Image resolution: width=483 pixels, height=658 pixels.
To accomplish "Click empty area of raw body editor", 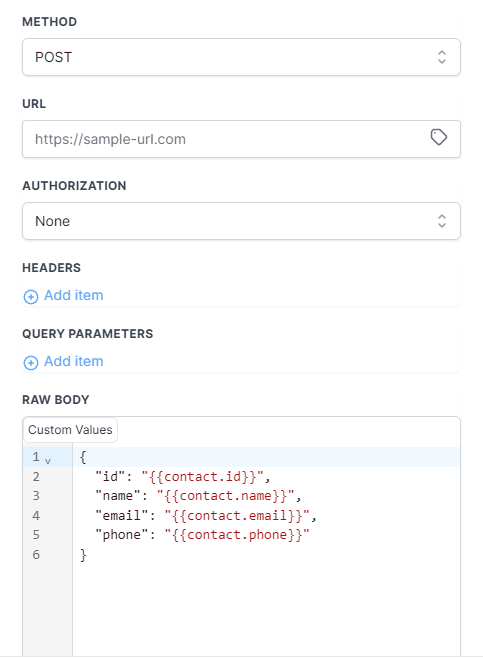I will (266, 608).
